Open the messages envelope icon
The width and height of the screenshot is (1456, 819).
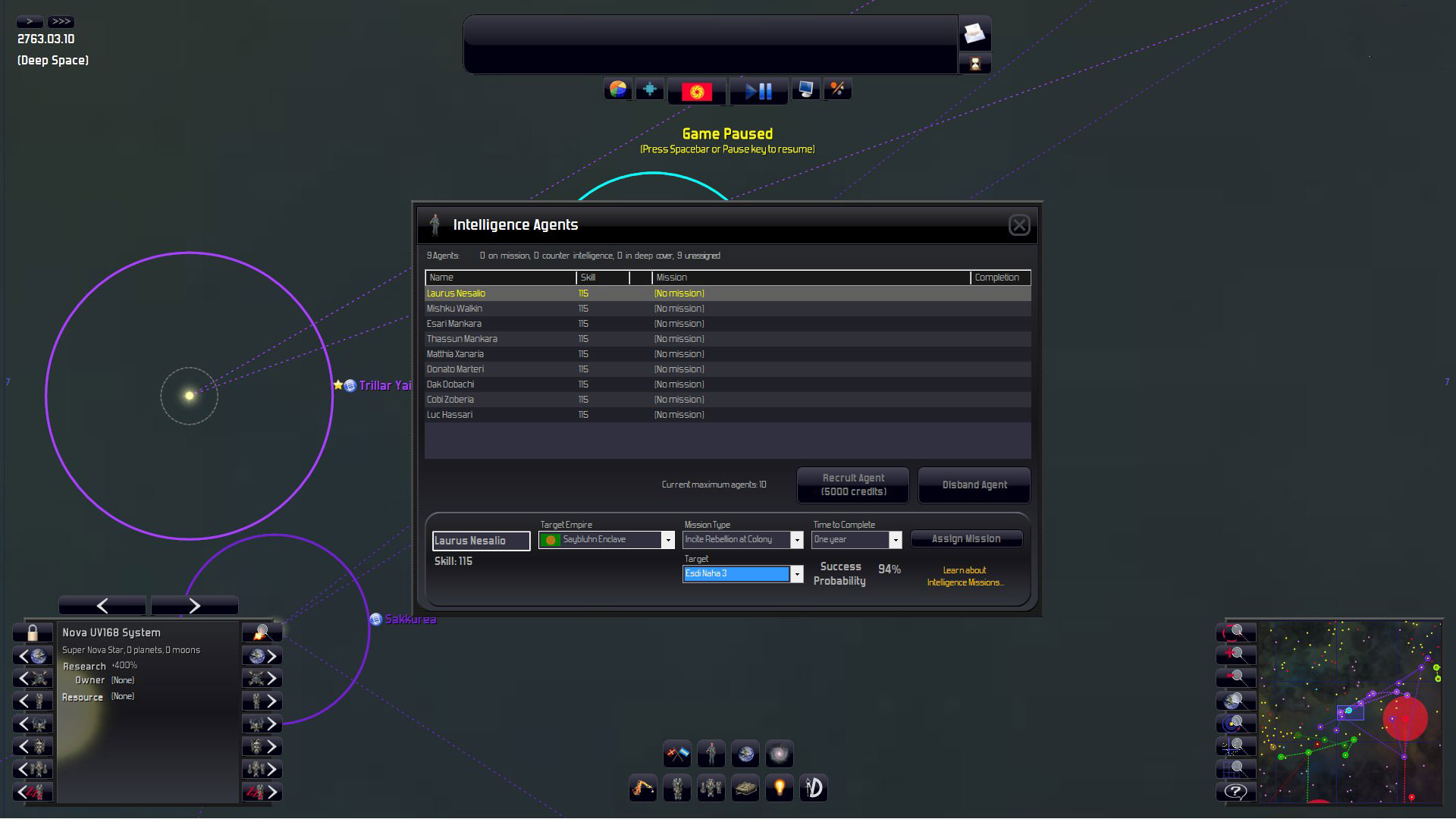pos(974,33)
